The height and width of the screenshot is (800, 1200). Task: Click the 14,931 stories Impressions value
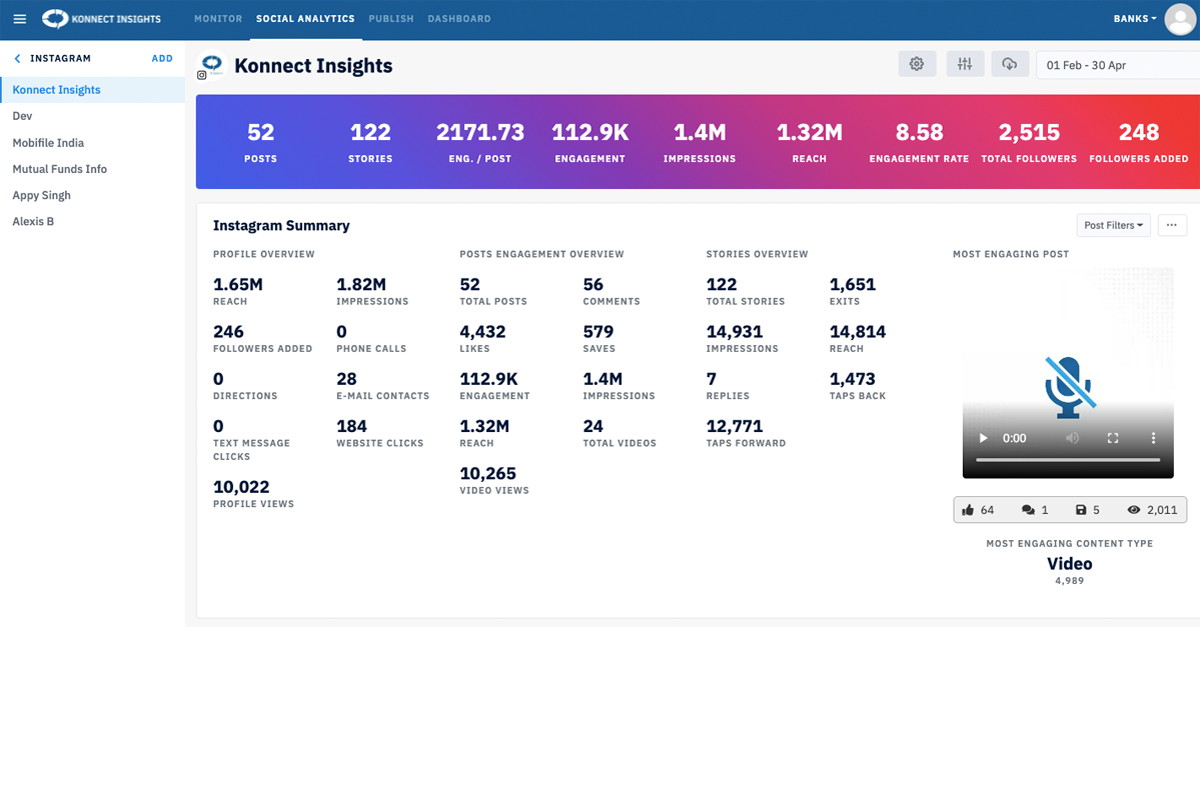pos(734,332)
